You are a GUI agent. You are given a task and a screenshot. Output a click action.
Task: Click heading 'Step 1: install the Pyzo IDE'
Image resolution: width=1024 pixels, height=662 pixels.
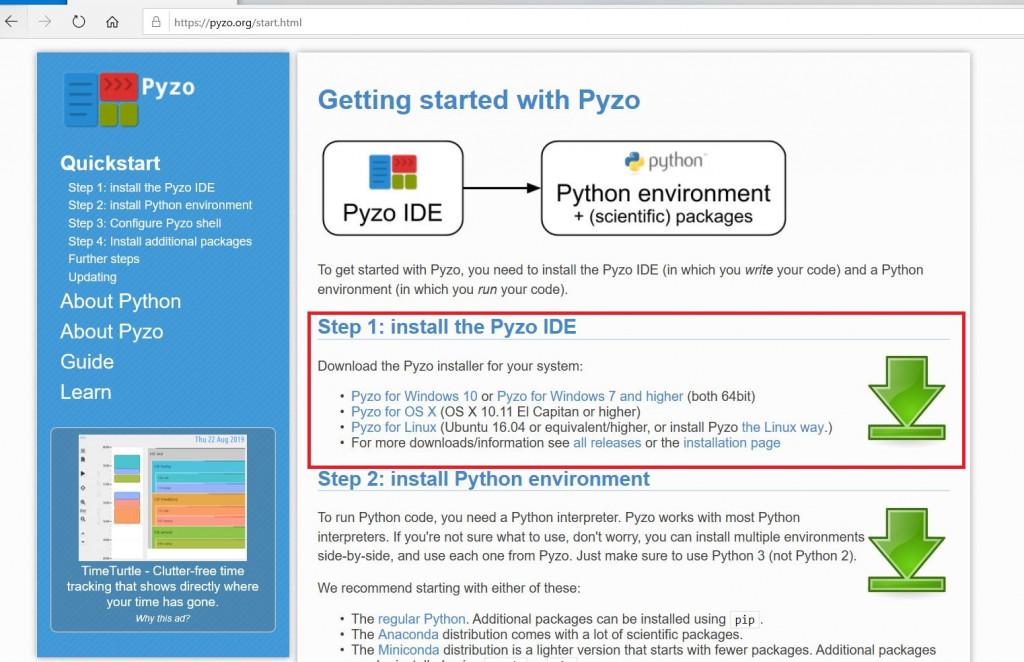click(x=447, y=326)
